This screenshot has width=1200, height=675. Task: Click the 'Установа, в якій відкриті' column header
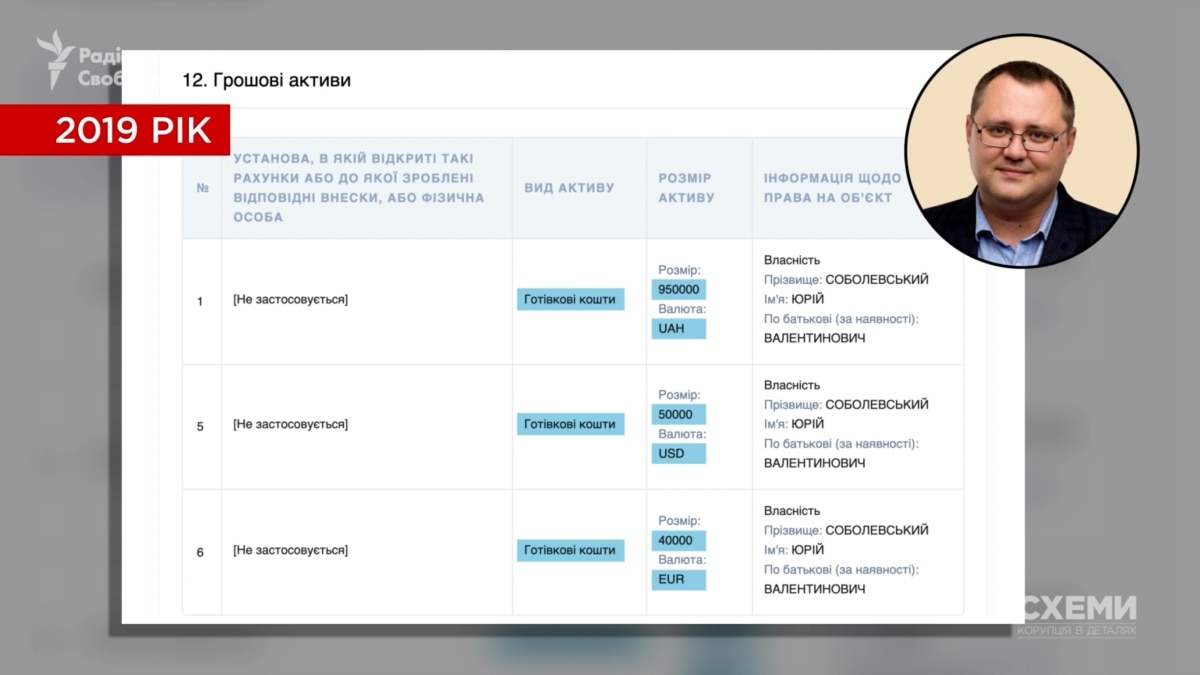[358, 188]
